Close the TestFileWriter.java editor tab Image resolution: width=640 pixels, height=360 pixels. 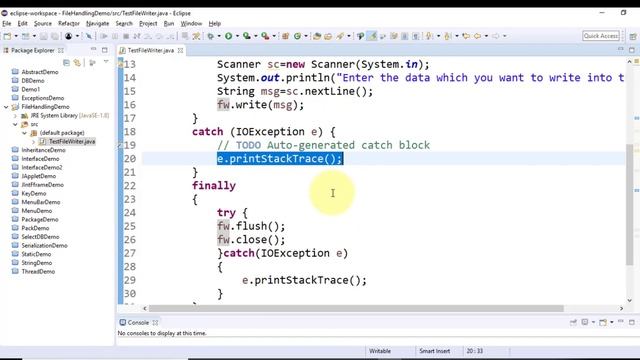click(180, 50)
